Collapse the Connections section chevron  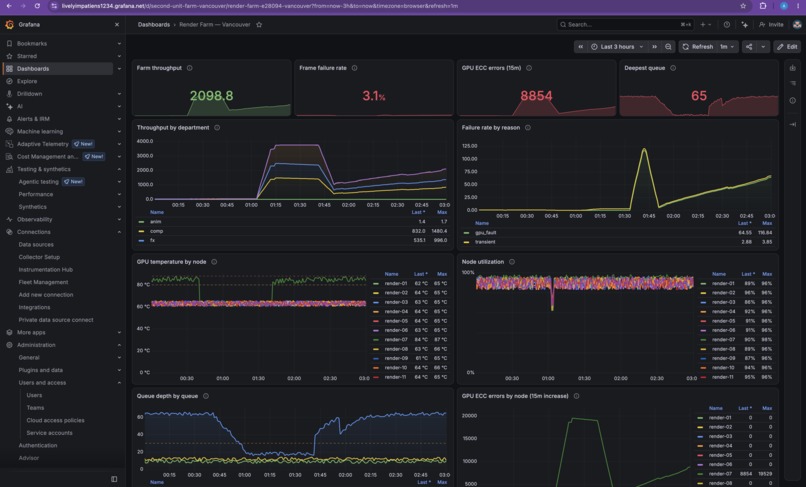point(119,232)
